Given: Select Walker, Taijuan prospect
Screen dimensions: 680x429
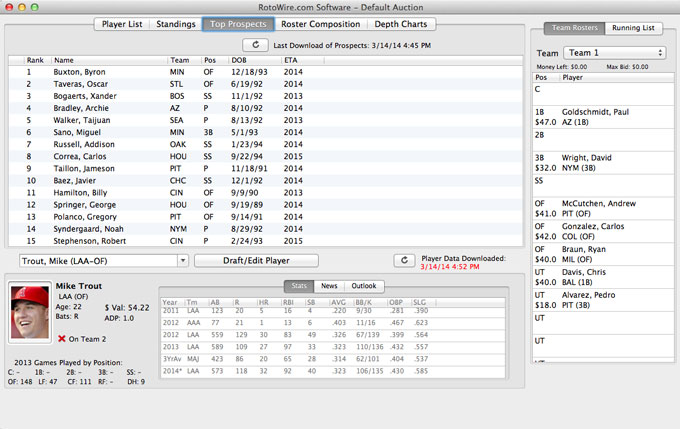Looking at the screenshot, I should point(265,120).
